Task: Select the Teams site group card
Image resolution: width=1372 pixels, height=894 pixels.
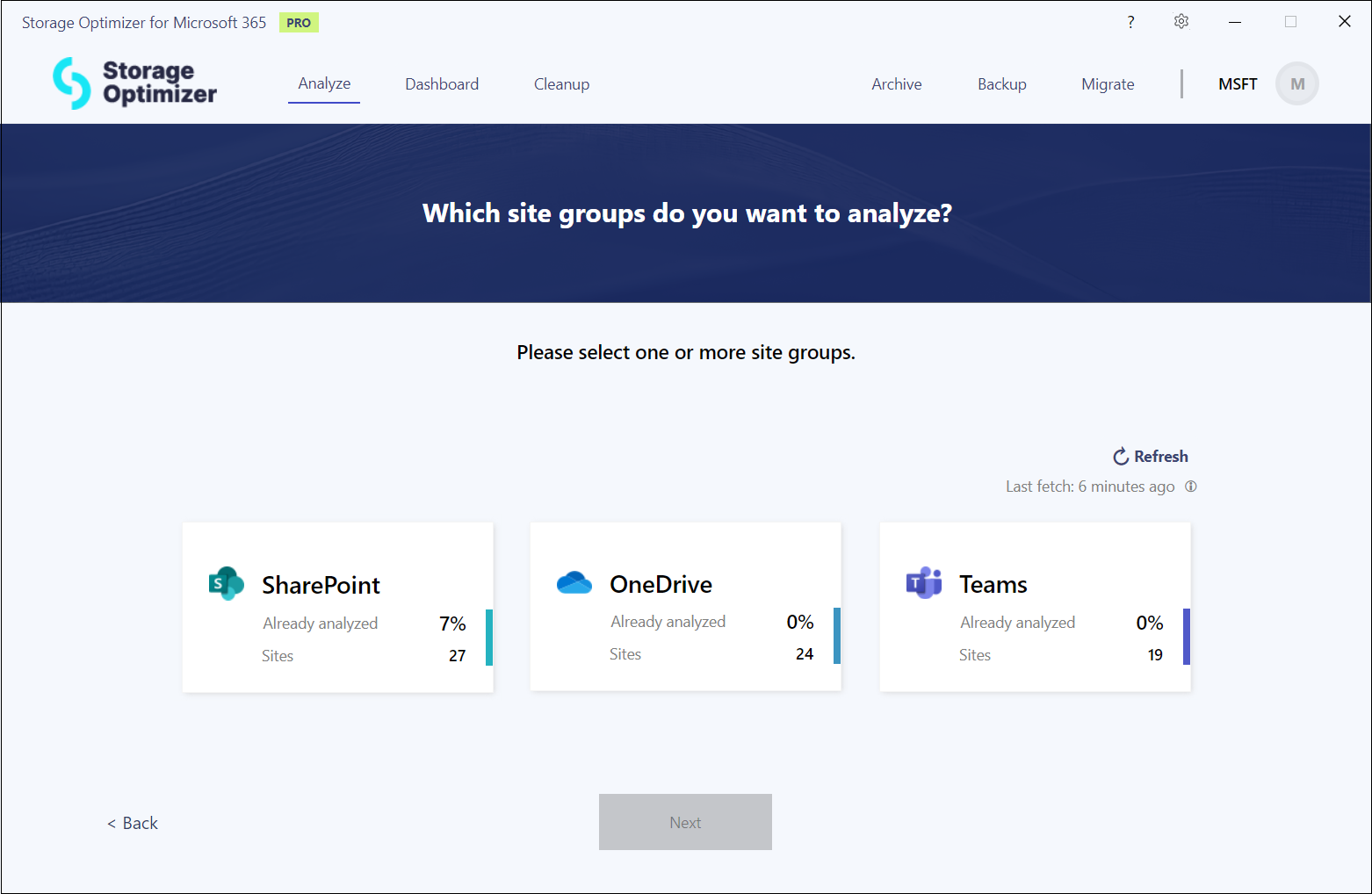Action: pyautogui.click(x=1035, y=607)
